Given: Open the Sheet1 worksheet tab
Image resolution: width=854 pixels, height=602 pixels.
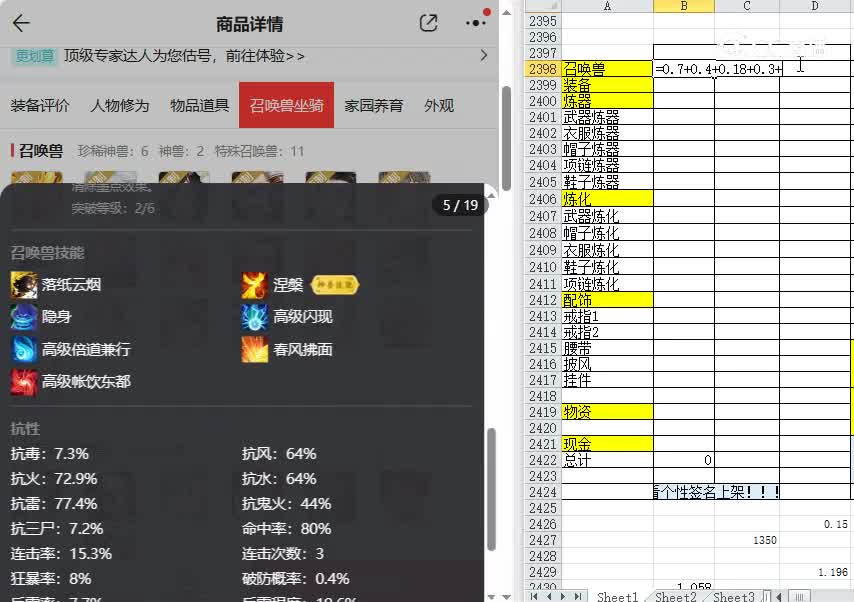Looking at the screenshot, I should [617, 597].
